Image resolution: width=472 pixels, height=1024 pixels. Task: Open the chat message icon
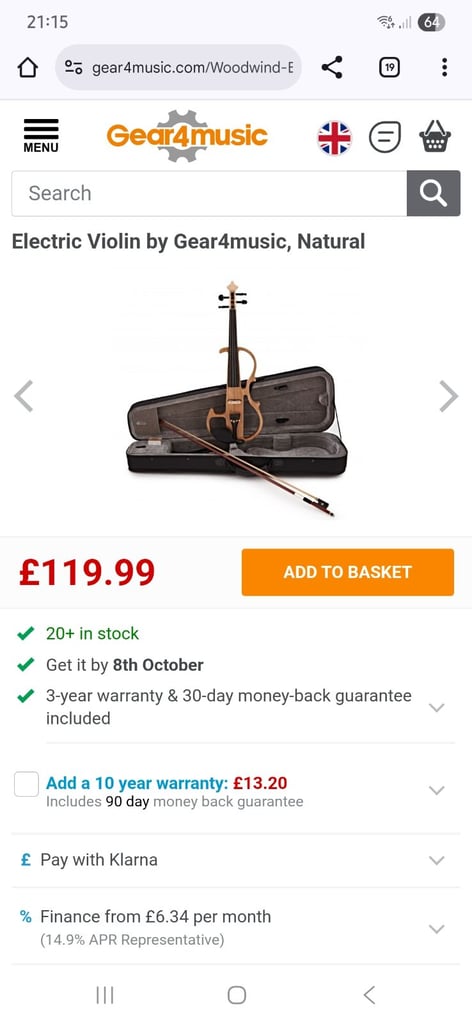coord(385,138)
